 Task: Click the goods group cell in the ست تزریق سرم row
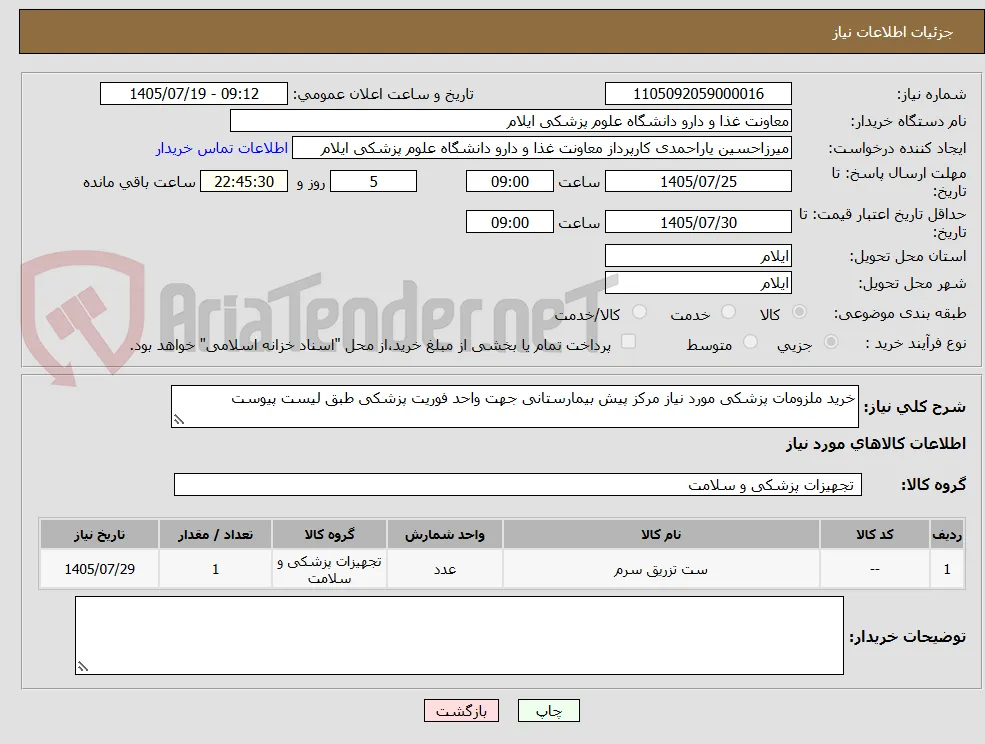[x=329, y=569]
